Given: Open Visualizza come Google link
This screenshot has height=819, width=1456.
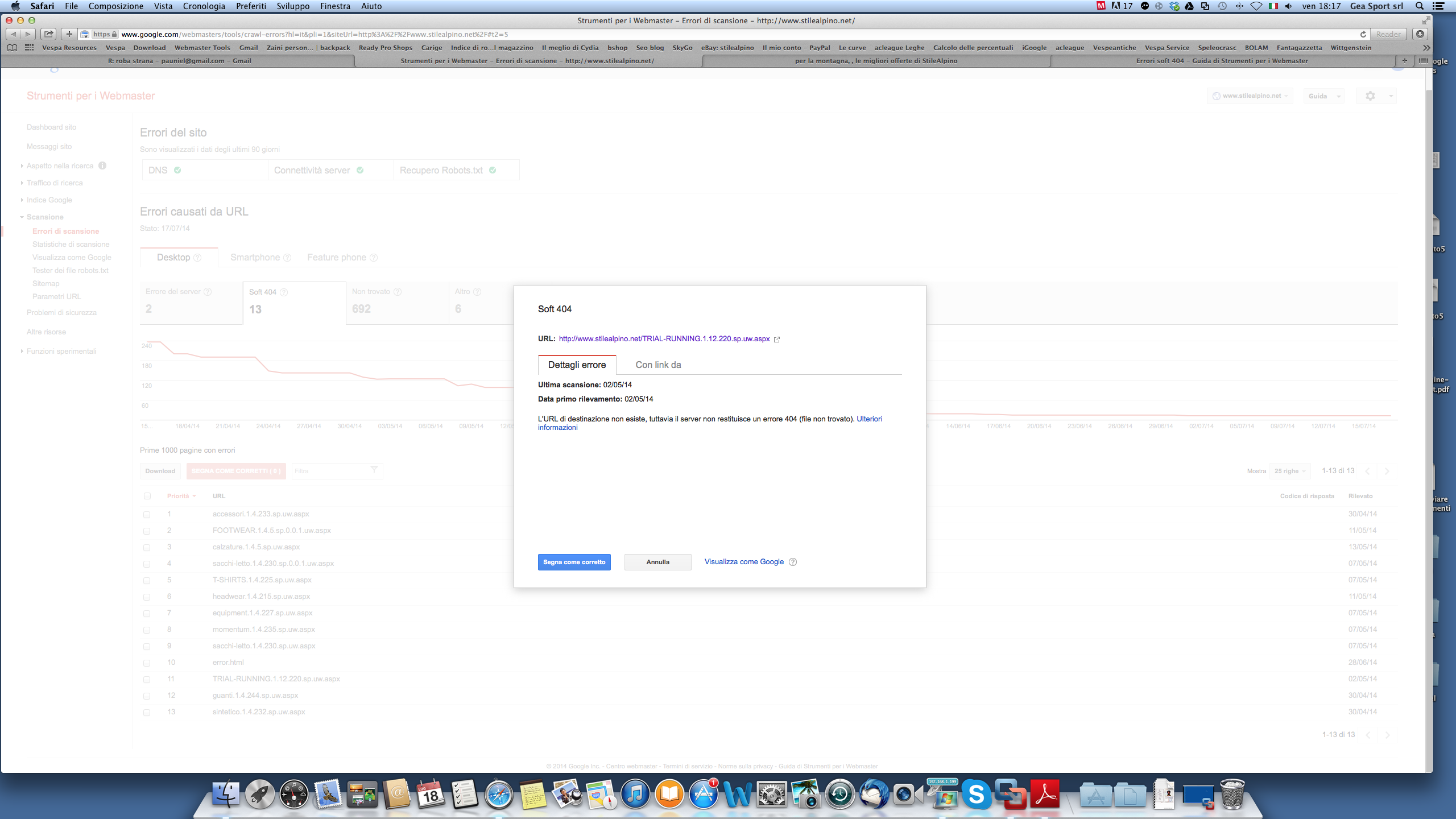Looking at the screenshot, I should pos(744,562).
